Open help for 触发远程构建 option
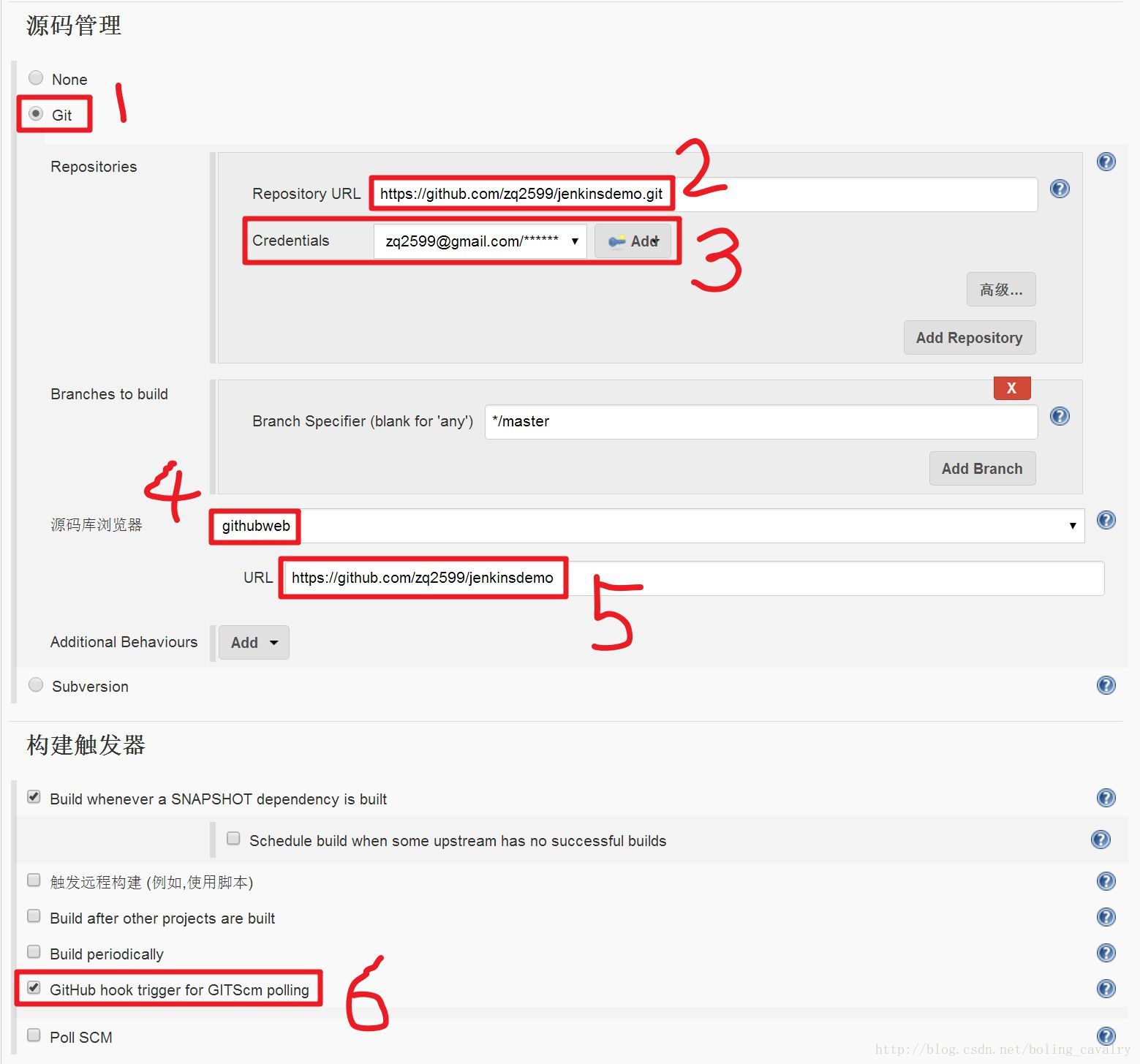1140x1064 pixels. click(x=1106, y=881)
